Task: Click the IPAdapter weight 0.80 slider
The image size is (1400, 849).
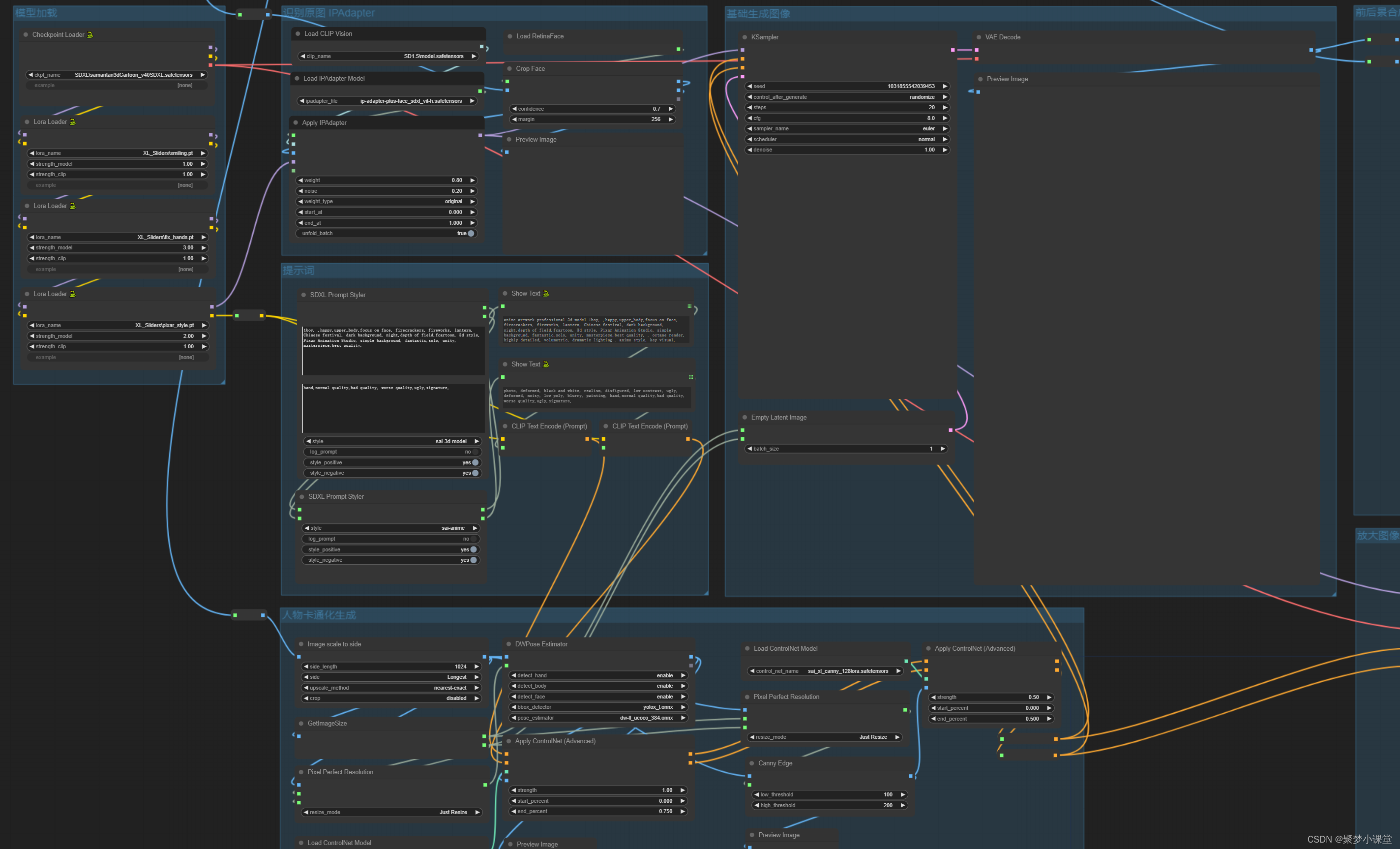Action: click(x=387, y=180)
